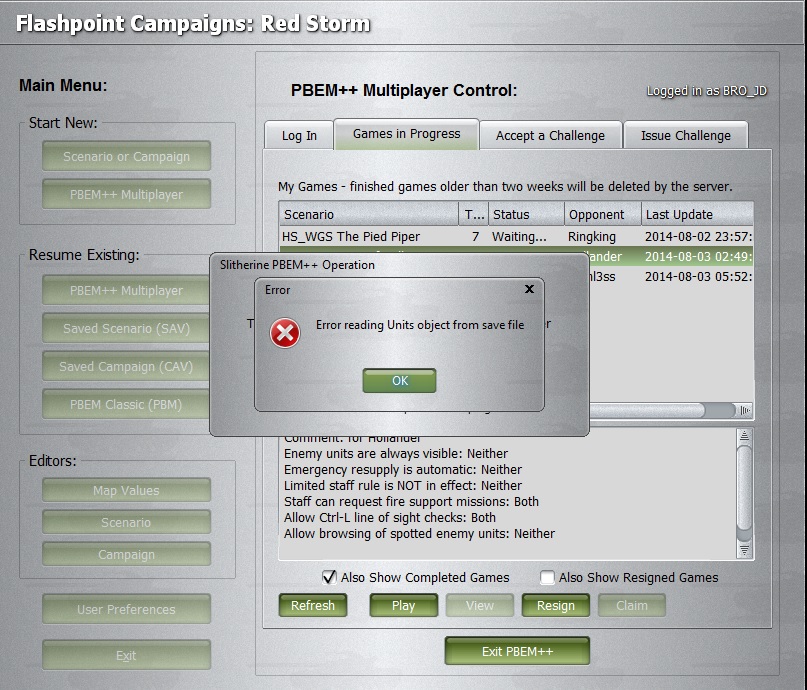The width and height of the screenshot is (807, 690).
Task: Open the Campaign editor
Action: pyautogui.click(x=127, y=554)
